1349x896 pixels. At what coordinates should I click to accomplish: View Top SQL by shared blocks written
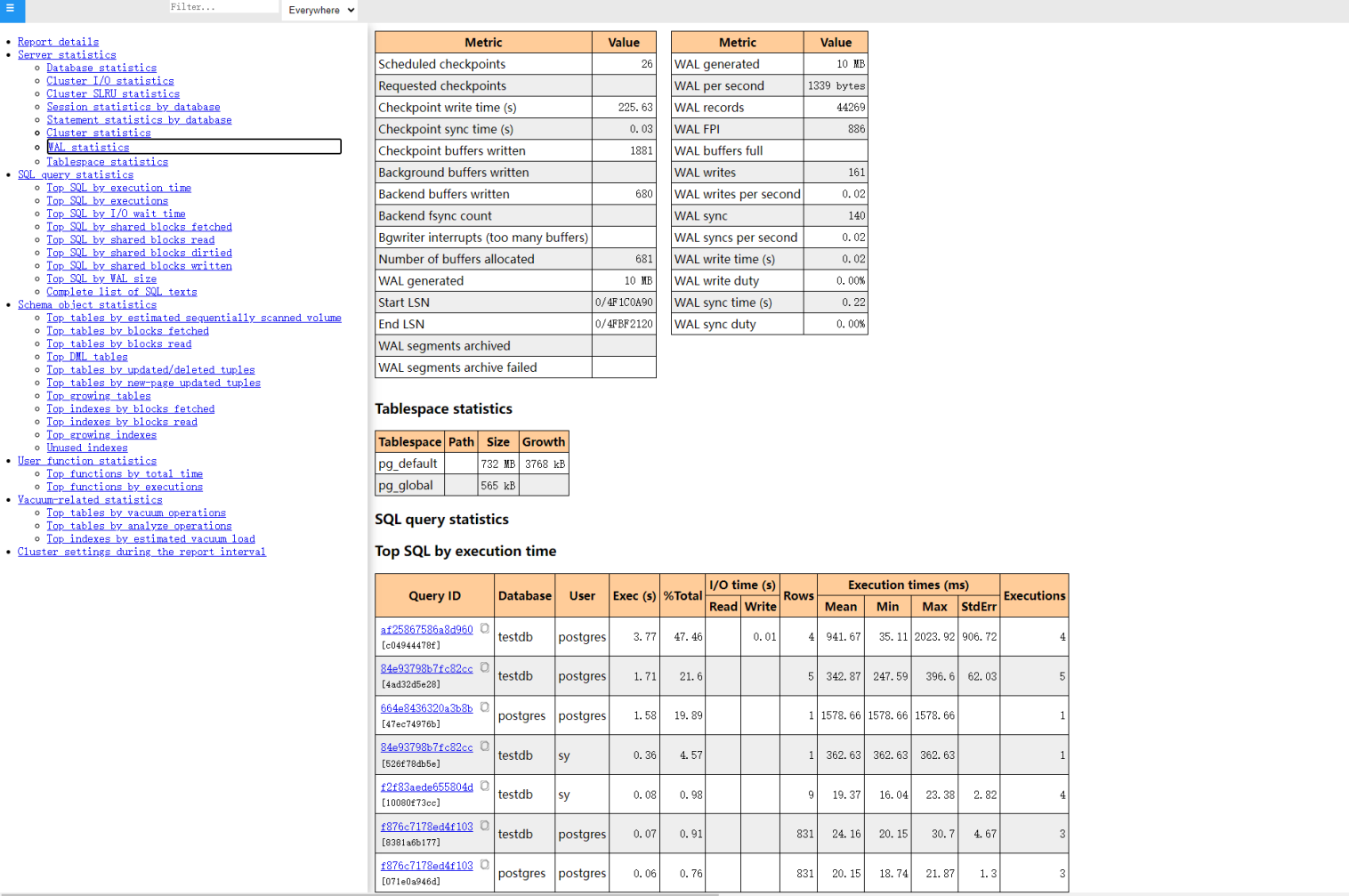click(x=140, y=266)
